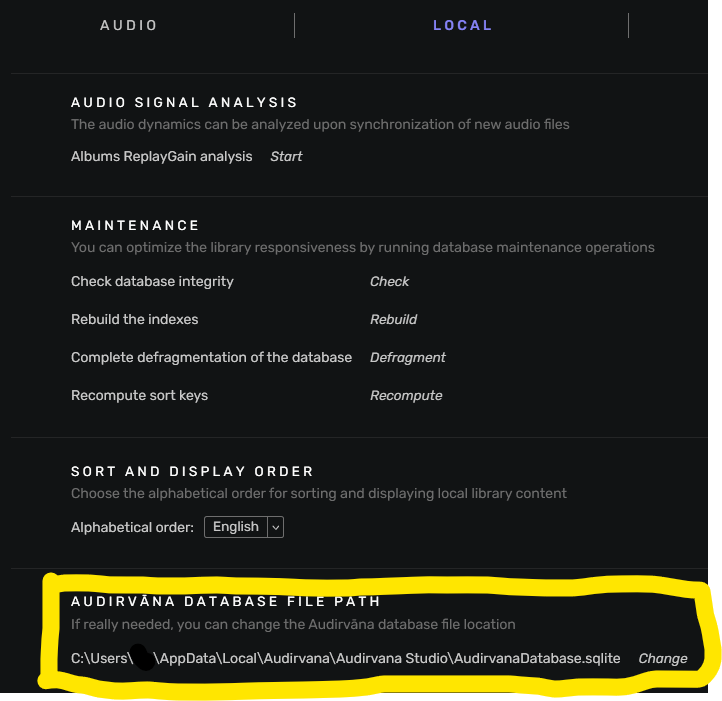Click the AUDIO SIGNAL ANALYSIS heading
The height and width of the screenshot is (701, 722).
click(184, 102)
